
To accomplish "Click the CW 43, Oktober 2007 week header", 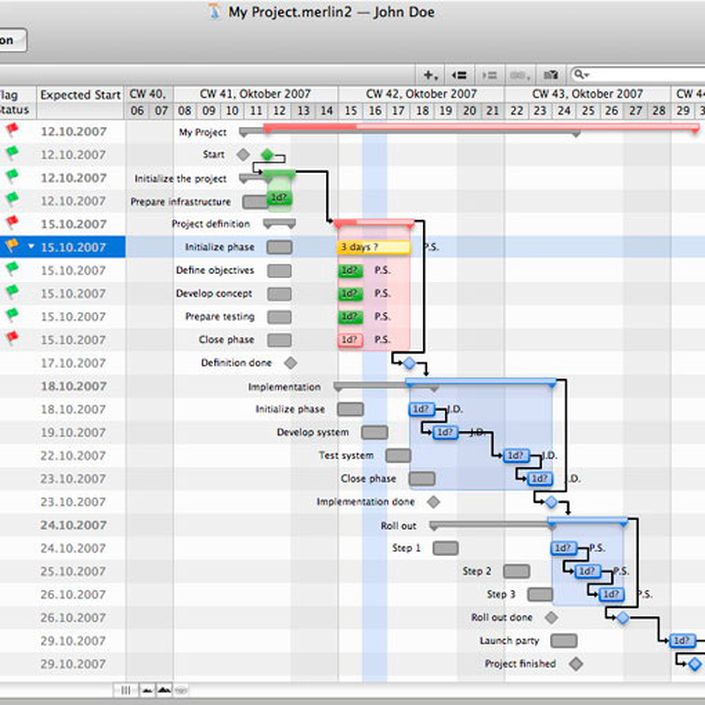I will (588, 94).
